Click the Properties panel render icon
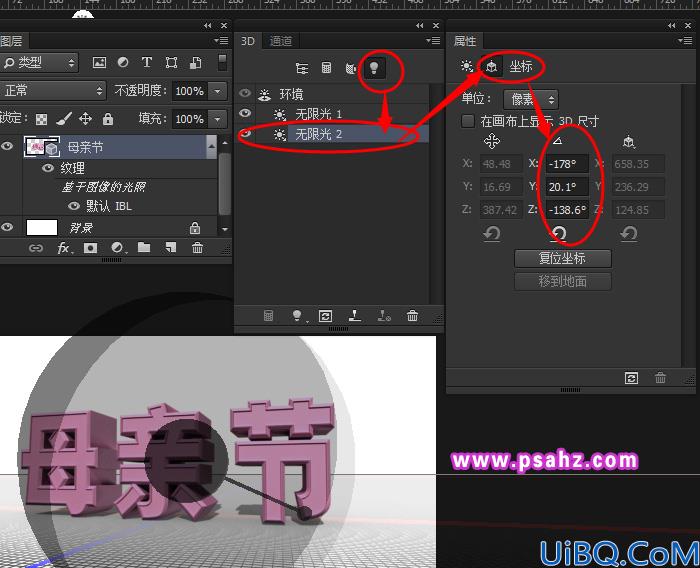Screen dimensions: 700x568 click(631, 378)
